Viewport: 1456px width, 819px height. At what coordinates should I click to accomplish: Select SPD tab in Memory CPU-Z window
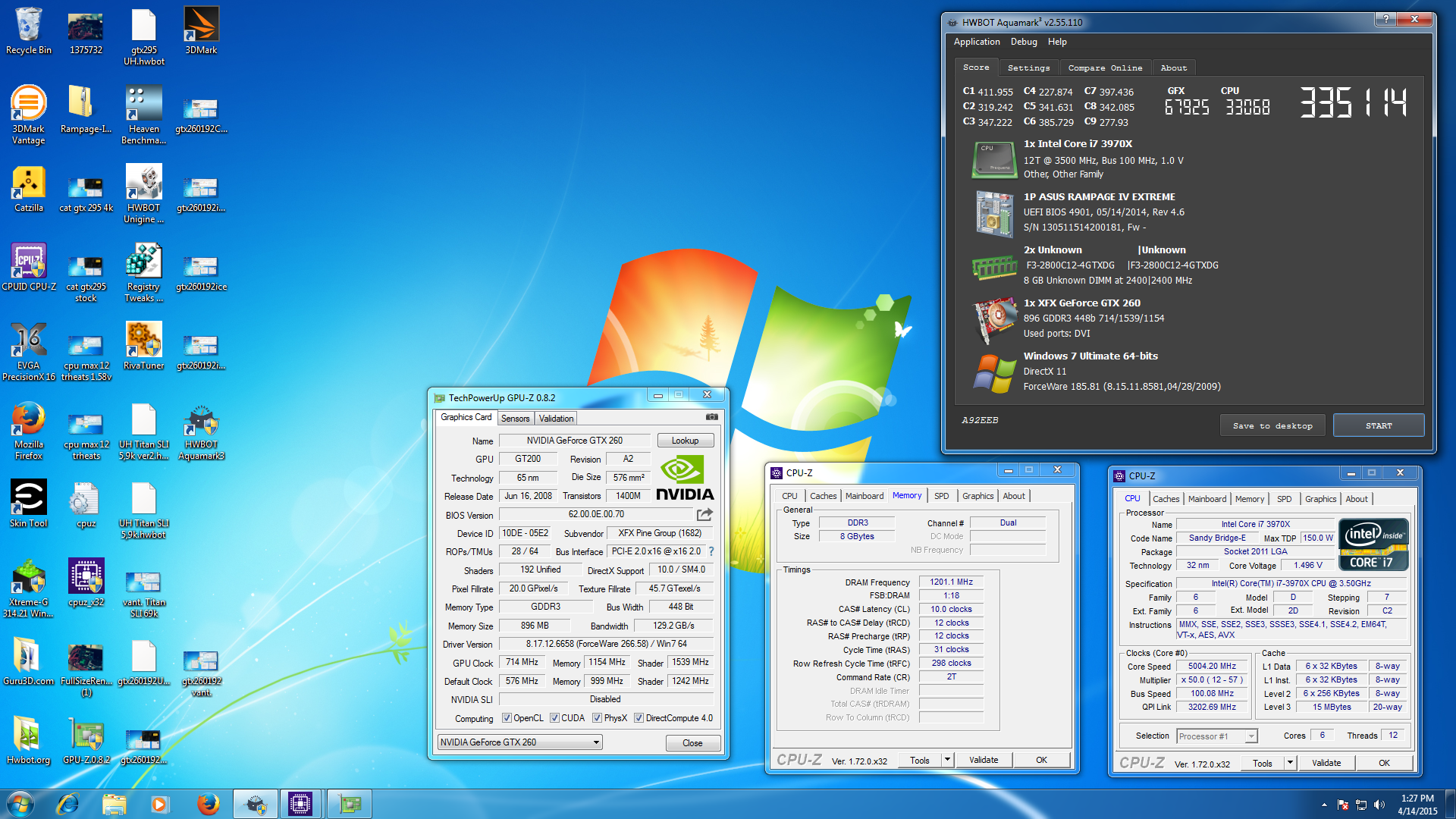(x=941, y=496)
